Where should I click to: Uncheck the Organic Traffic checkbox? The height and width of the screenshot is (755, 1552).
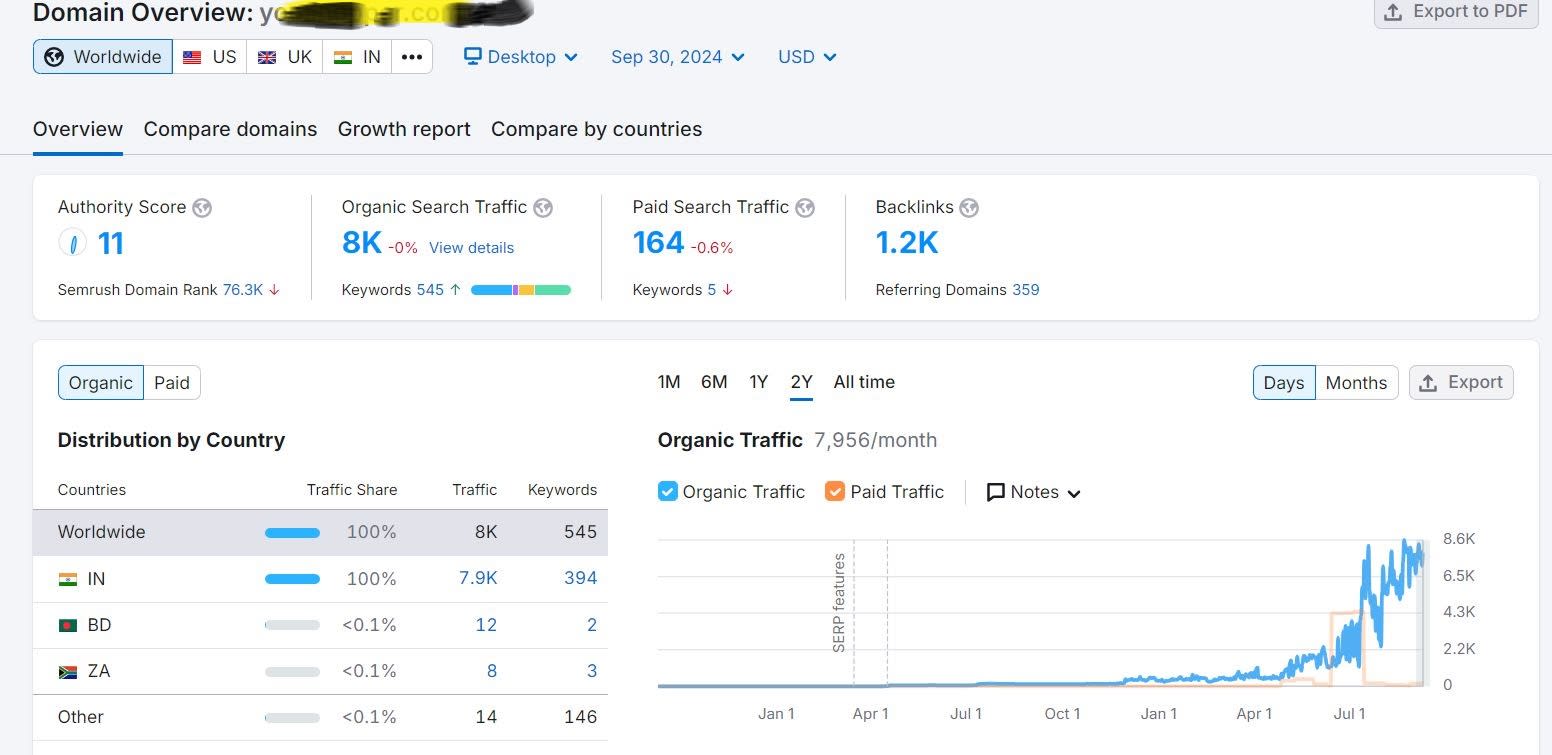[x=668, y=491]
